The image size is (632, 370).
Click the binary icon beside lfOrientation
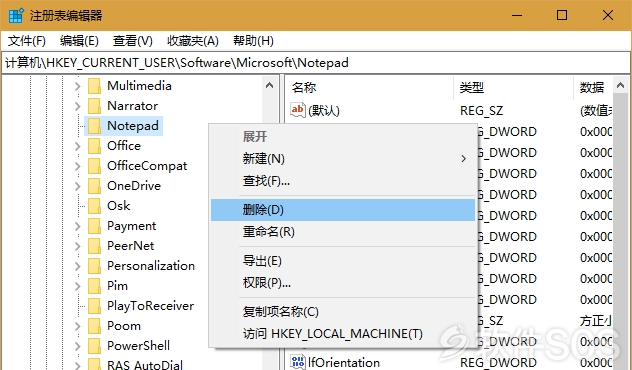(298, 362)
